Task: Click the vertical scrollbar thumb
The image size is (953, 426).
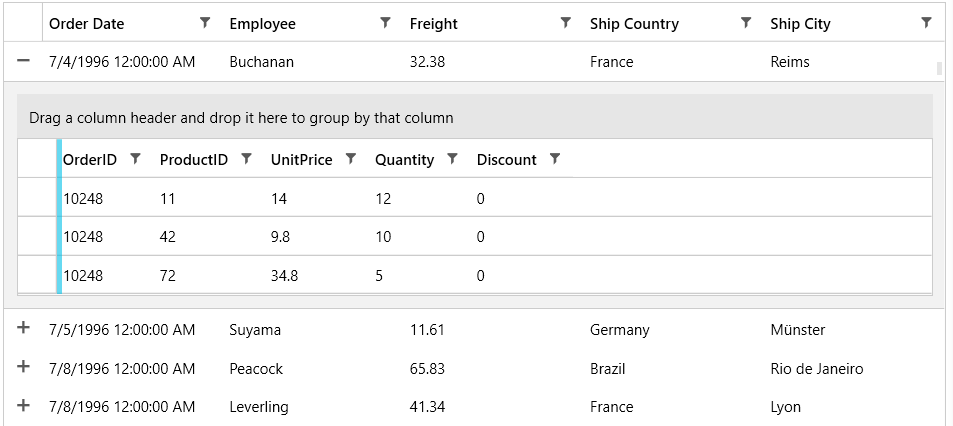Action: point(939,69)
